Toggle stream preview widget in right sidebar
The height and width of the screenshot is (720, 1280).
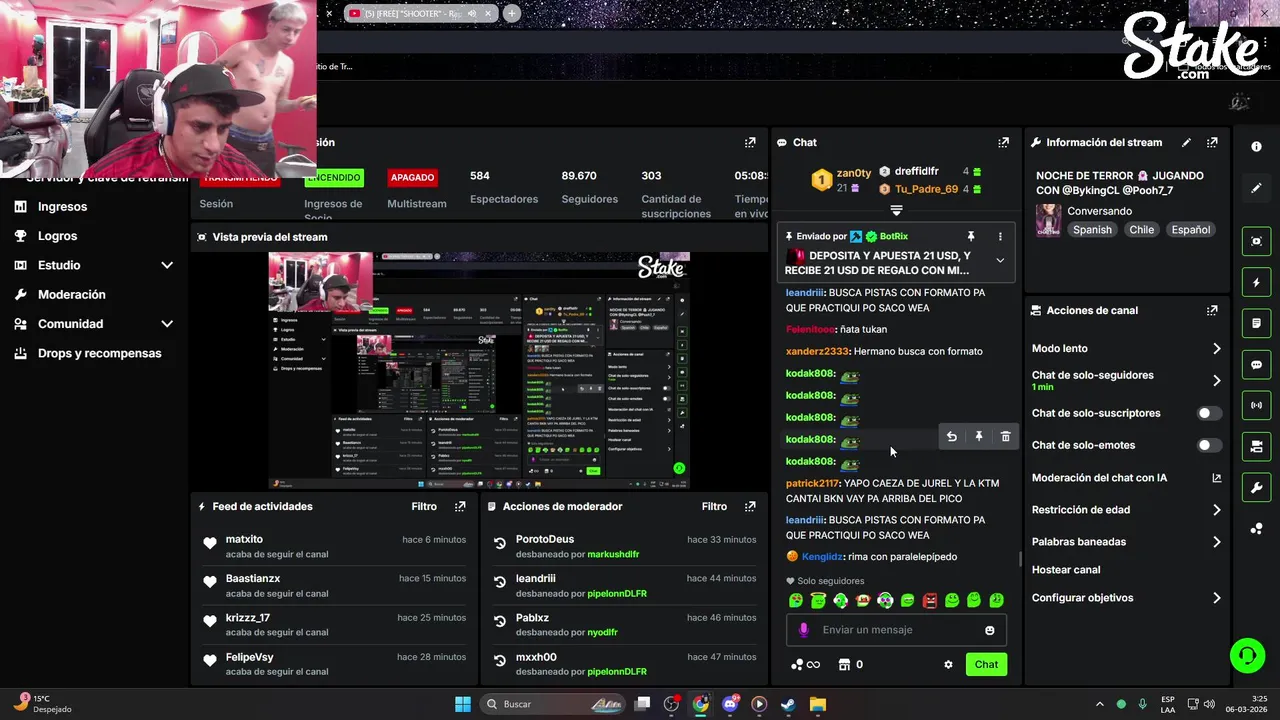coord(1257,241)
